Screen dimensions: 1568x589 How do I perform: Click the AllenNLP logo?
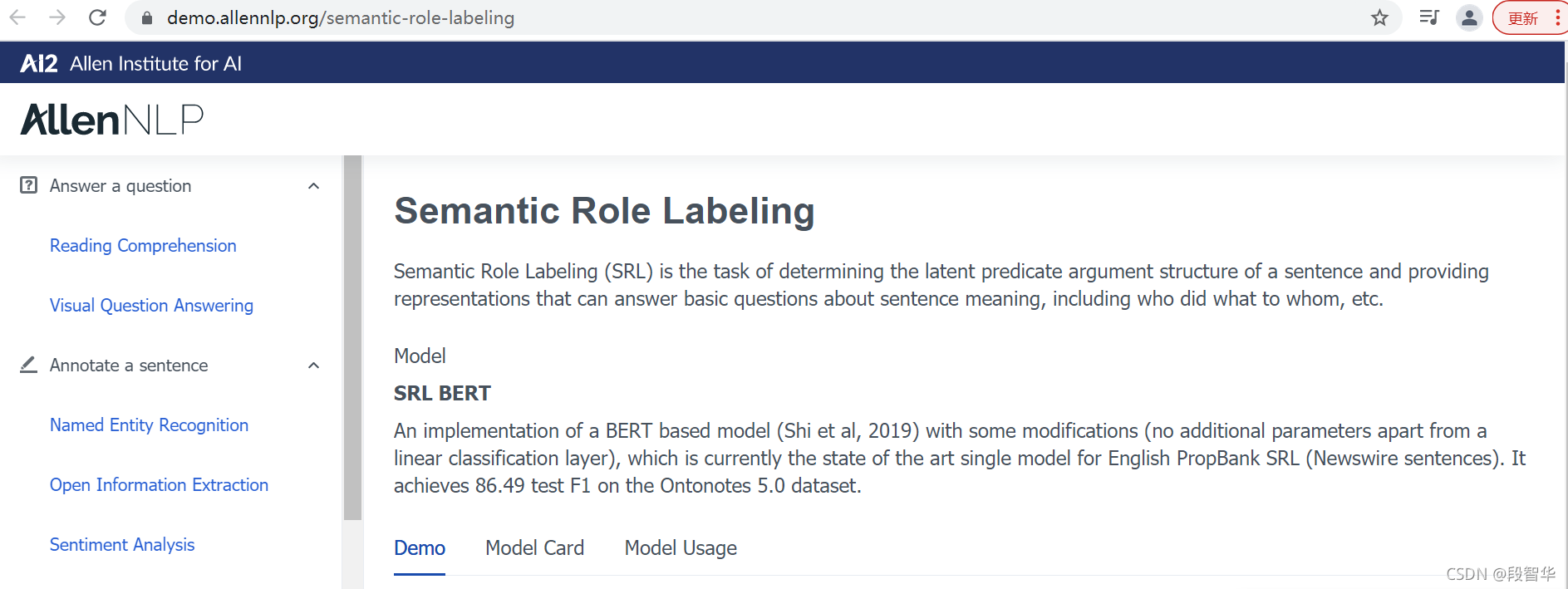tap(112, 120)
